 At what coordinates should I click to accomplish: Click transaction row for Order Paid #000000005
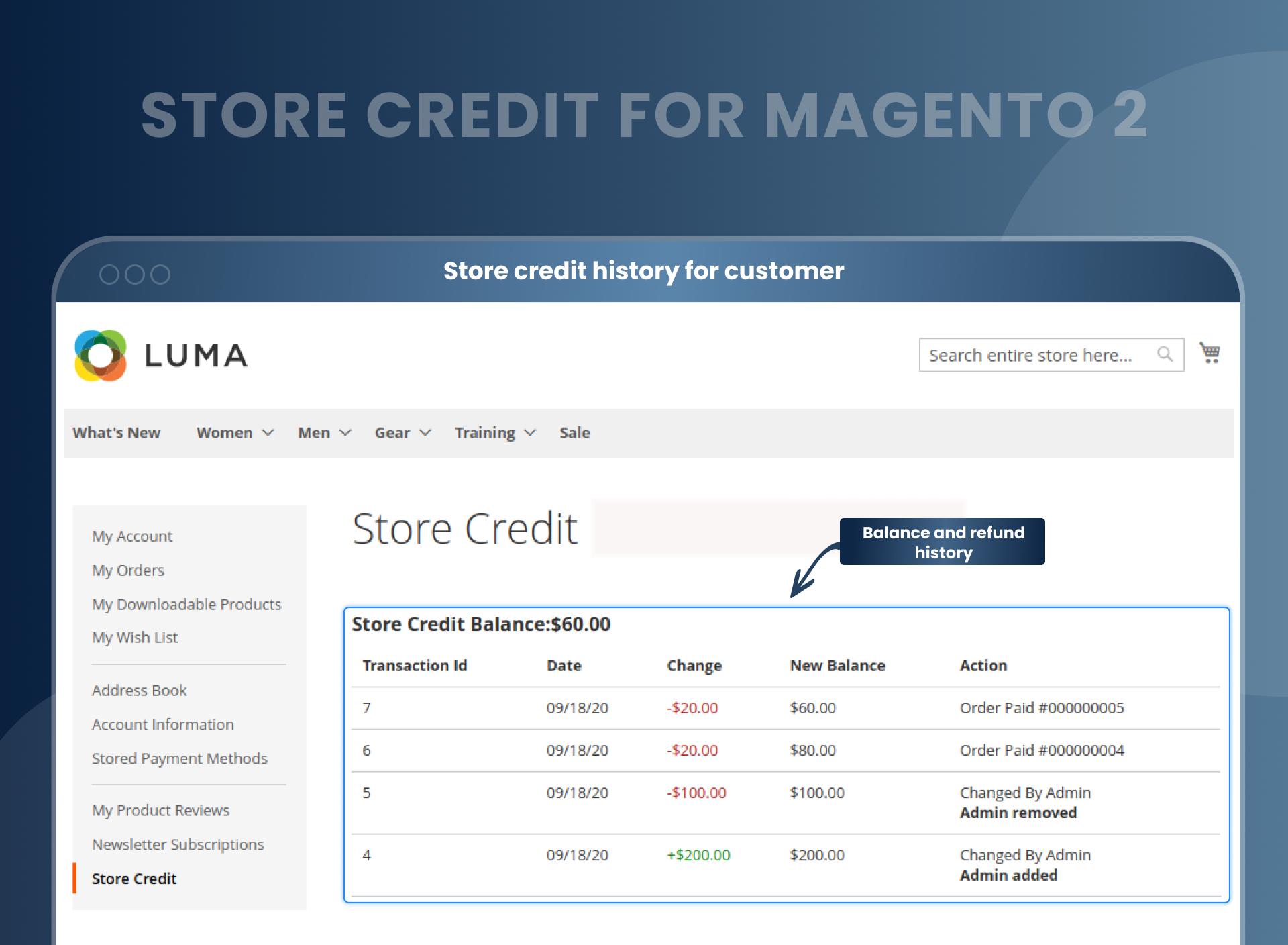pyautogui.click(x=738, y=707)
